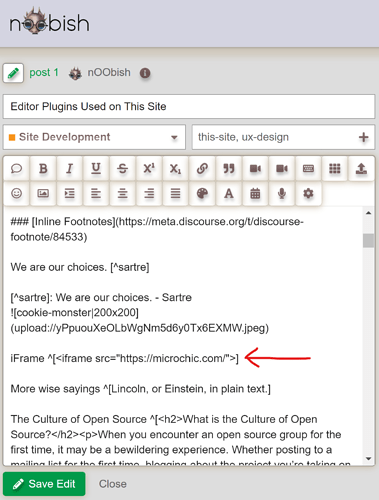
Task: Click the upload icon
Action: pyautogui.click(x=361, y=169)
